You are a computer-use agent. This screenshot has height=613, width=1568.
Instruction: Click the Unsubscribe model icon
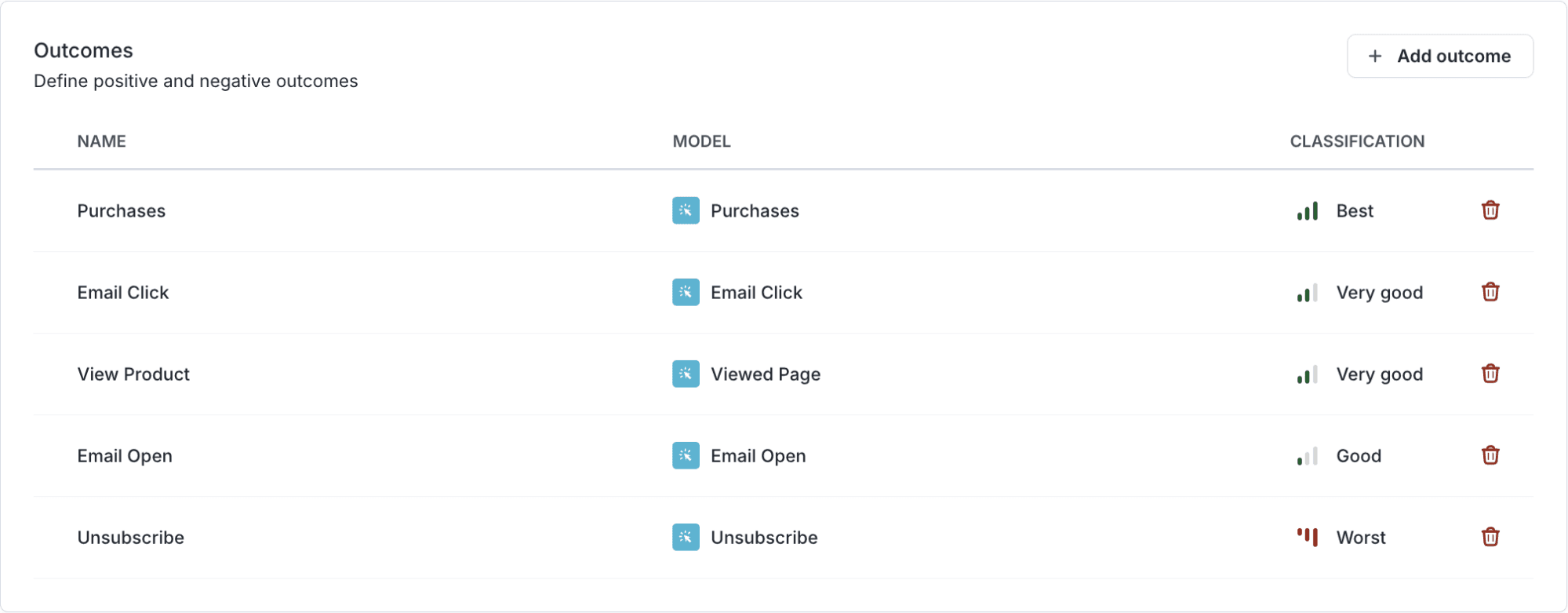point(686,538)
